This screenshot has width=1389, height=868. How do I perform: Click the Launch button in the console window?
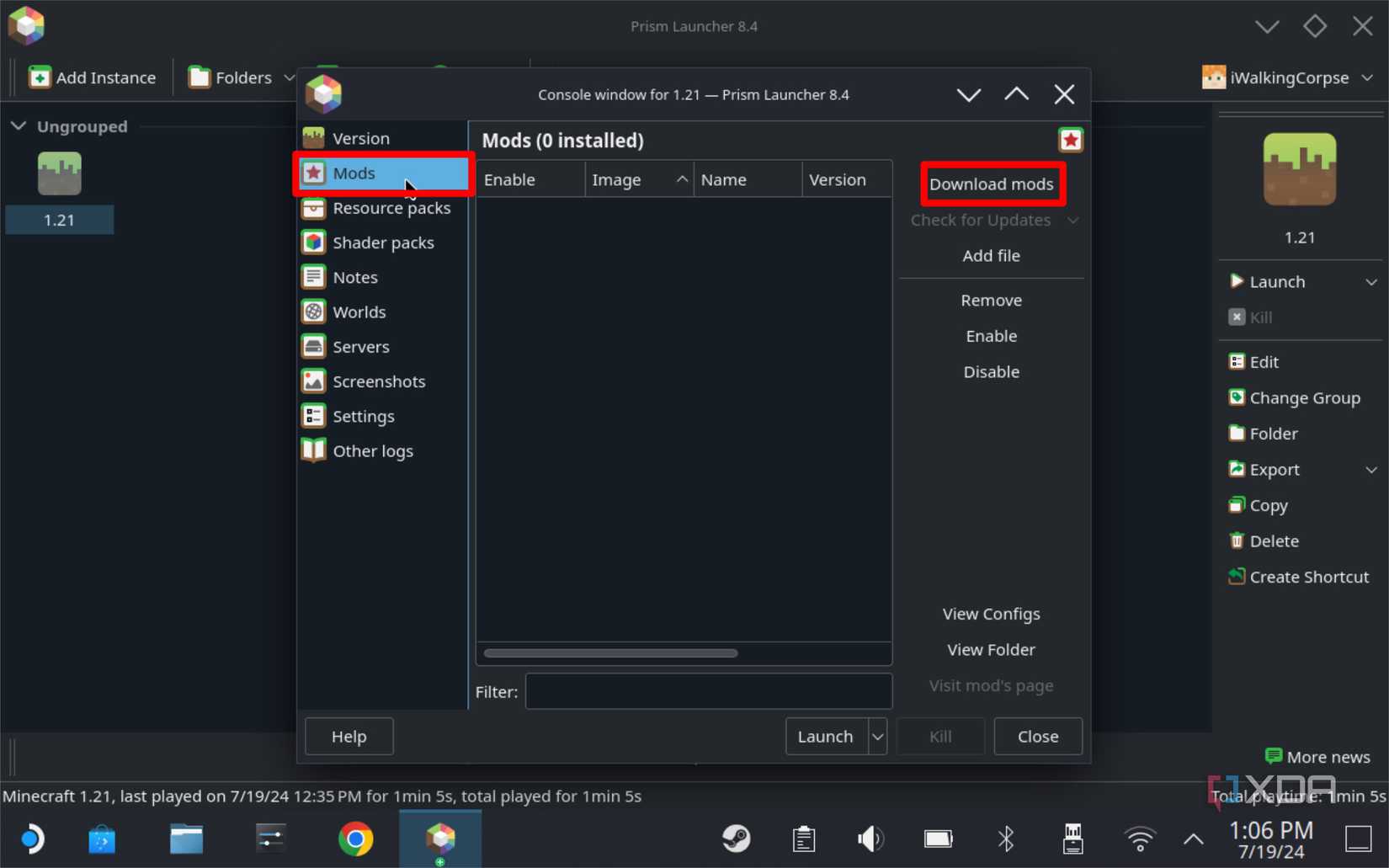(826, 736)
